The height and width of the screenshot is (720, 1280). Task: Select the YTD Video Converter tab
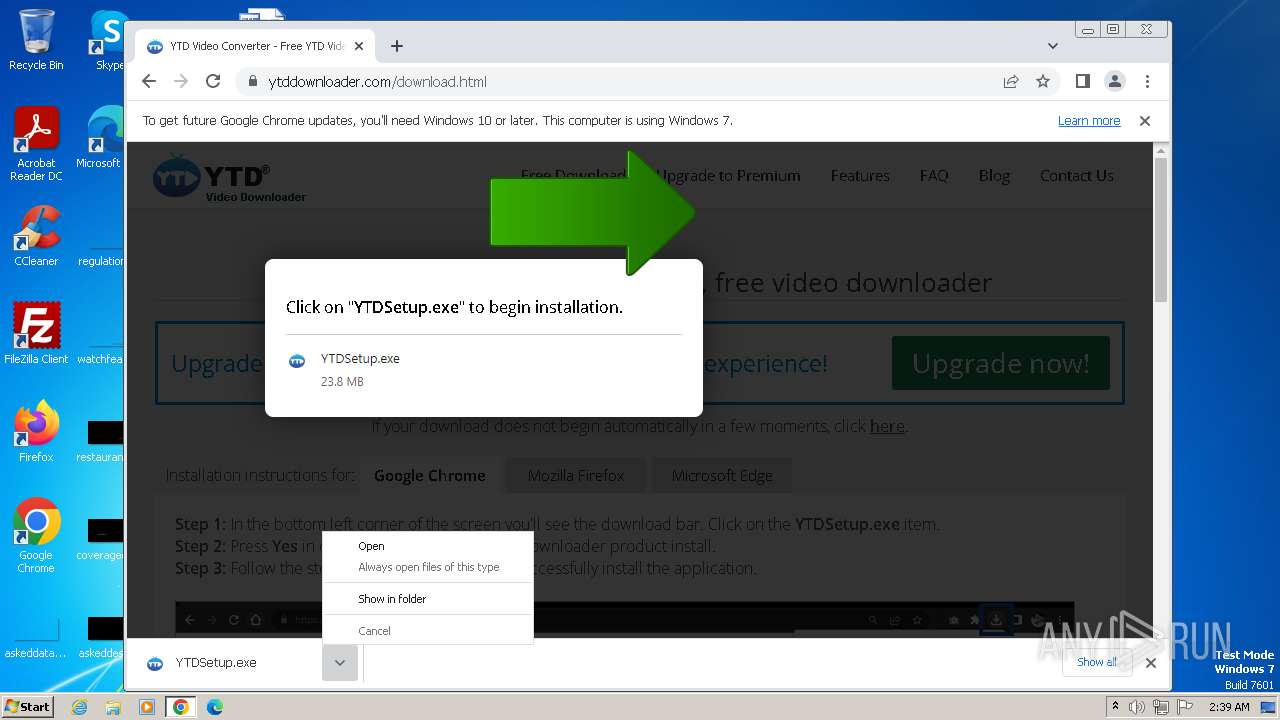click(255, 46)
